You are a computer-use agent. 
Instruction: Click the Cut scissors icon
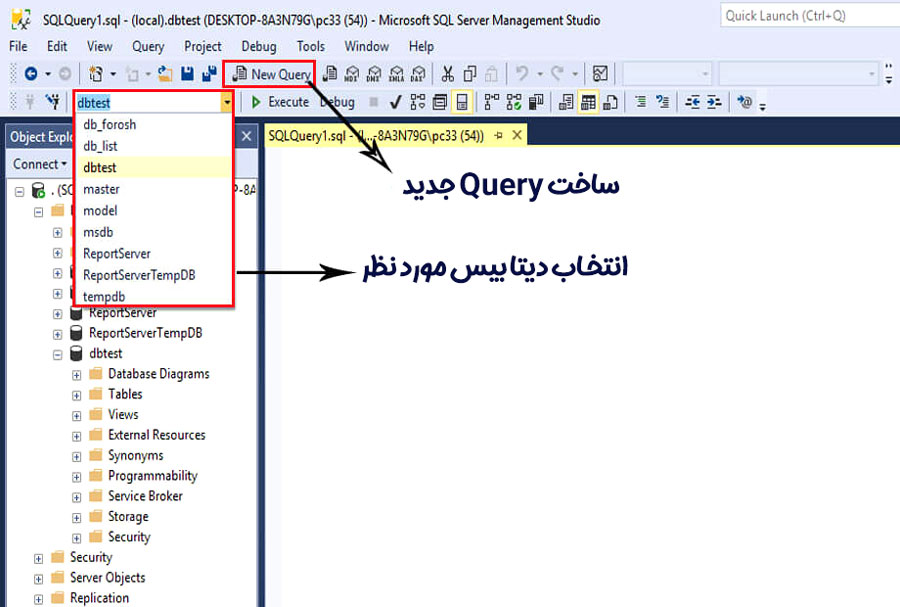click(x=448, y=73)
